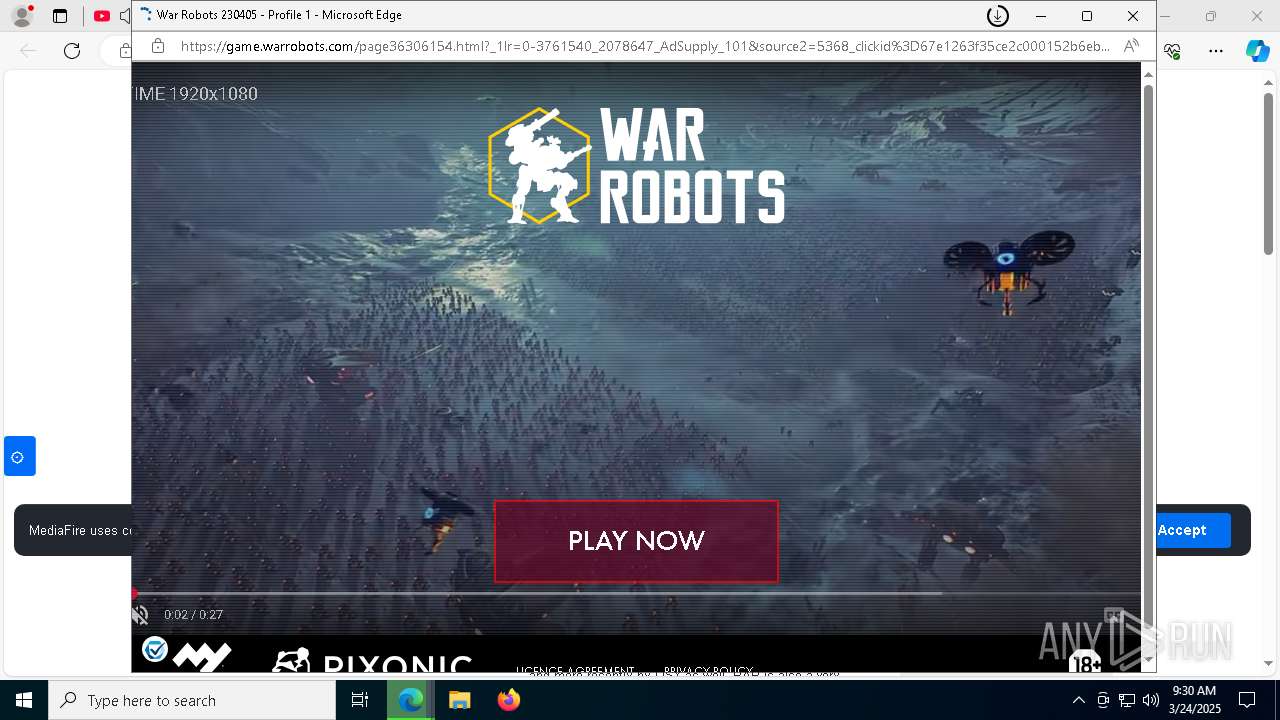1280x720 pixels.
Task: Seek in the video progress bar
Action: click(636, 593)
